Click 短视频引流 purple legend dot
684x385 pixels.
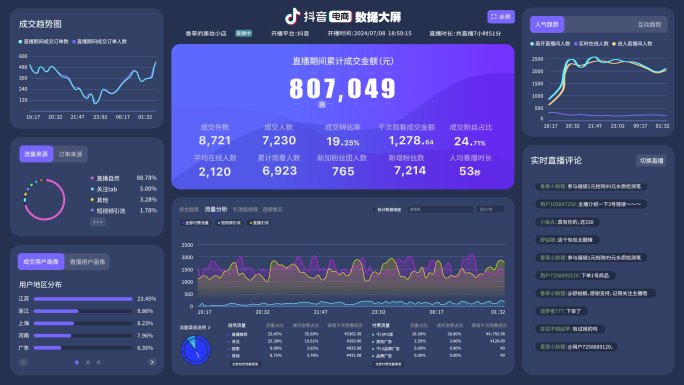click(x=92, y=210)
